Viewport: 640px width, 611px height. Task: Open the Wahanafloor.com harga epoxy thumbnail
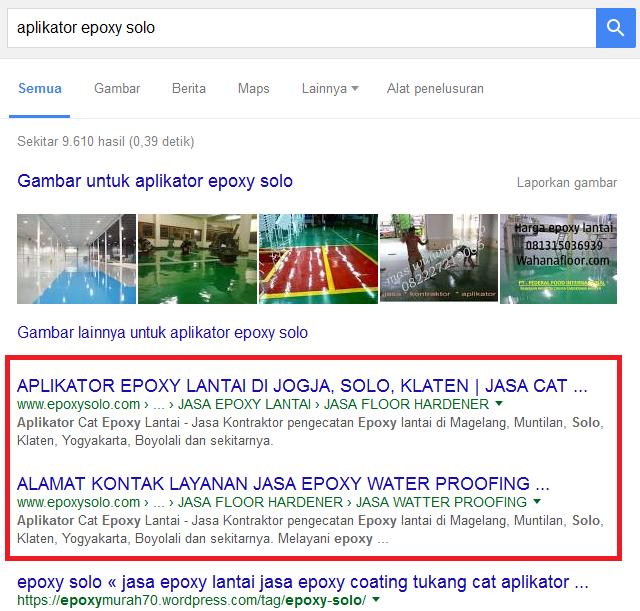(x=558, y=259)
